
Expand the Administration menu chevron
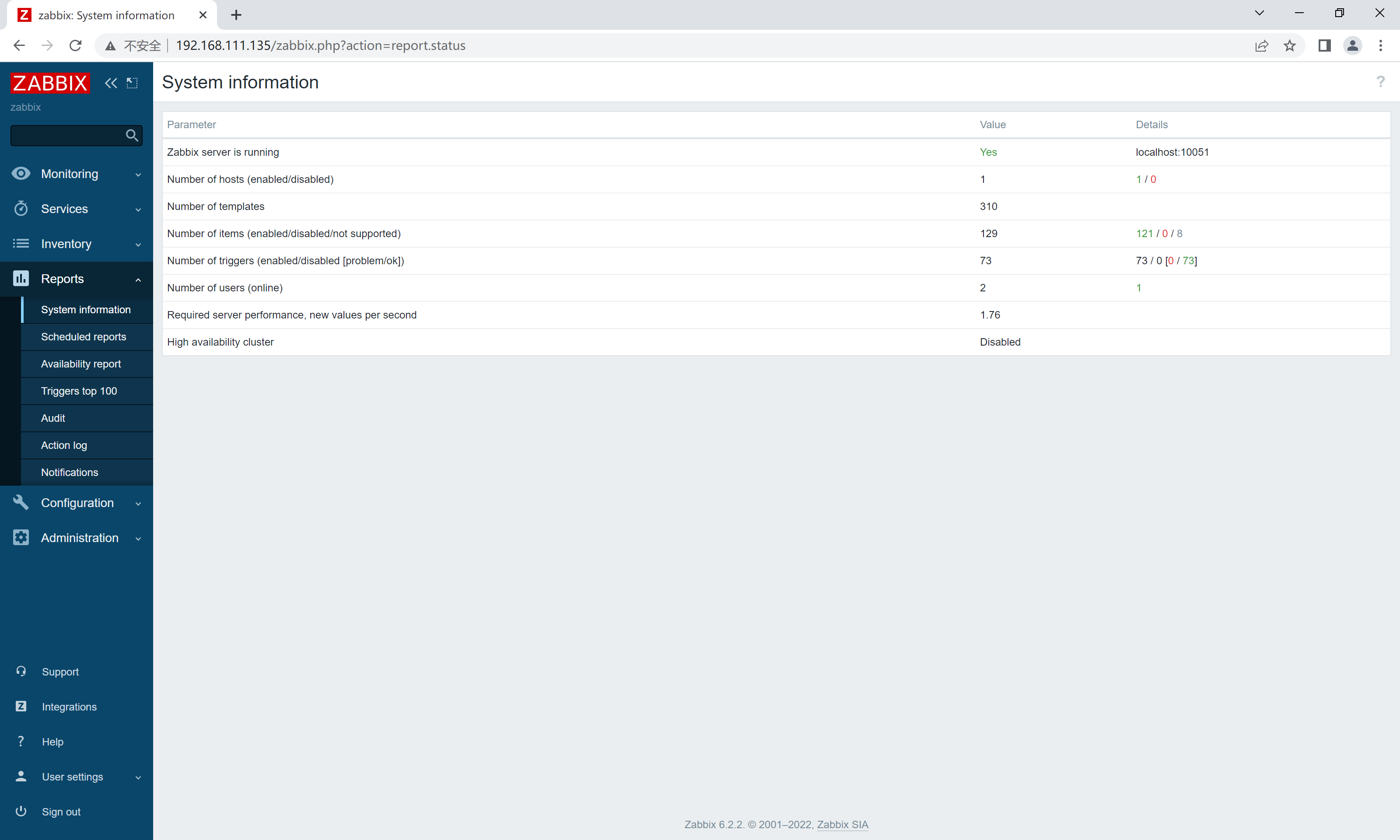pos(138,539)
